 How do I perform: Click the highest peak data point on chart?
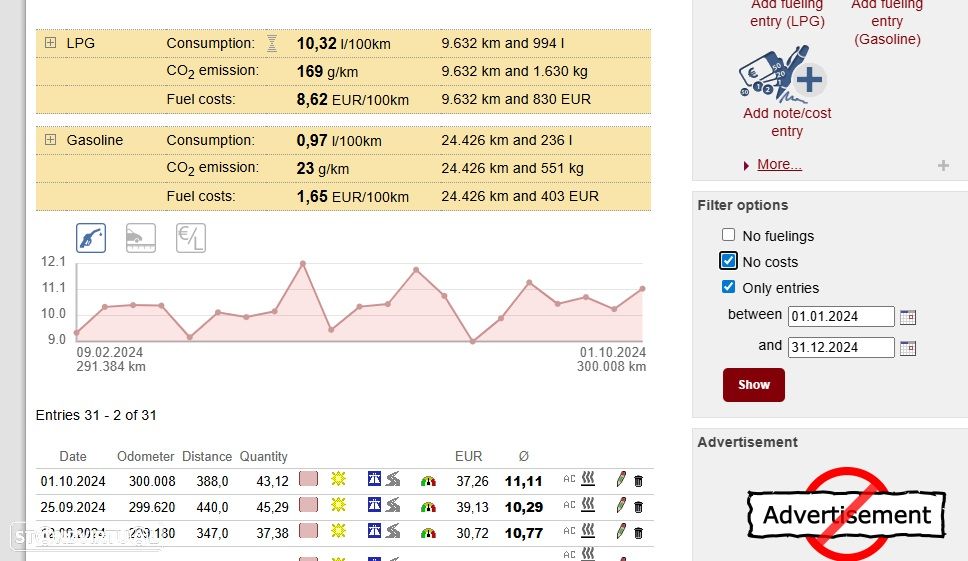tap(302, 264)
